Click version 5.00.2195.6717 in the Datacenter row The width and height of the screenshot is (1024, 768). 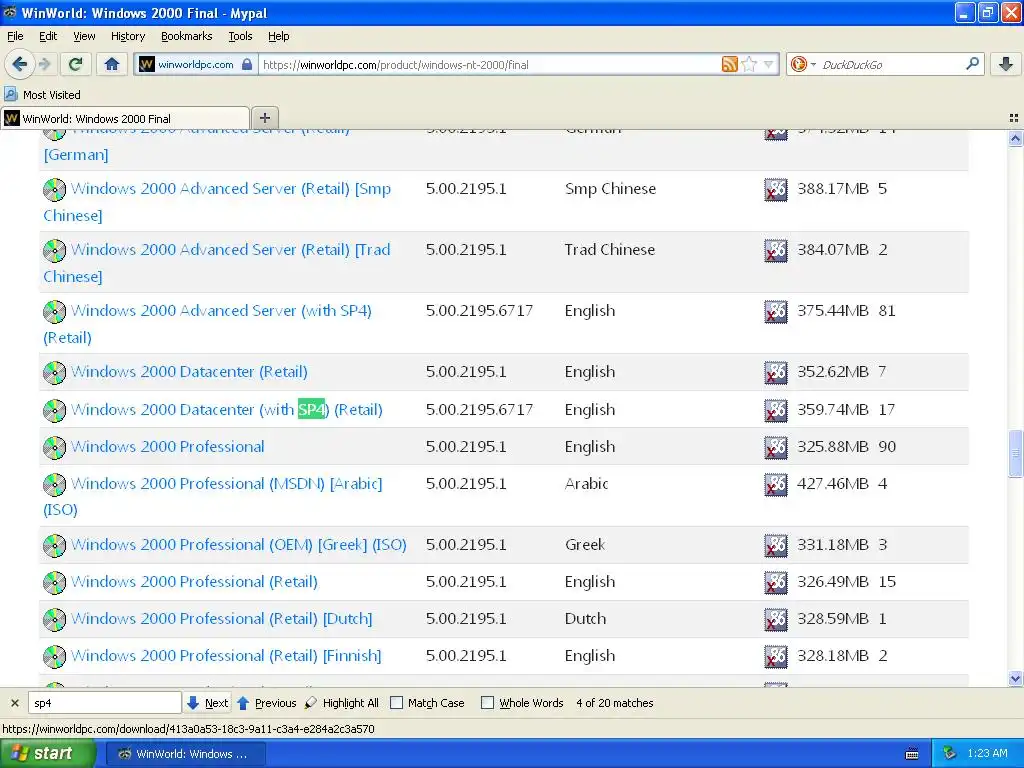479,409
